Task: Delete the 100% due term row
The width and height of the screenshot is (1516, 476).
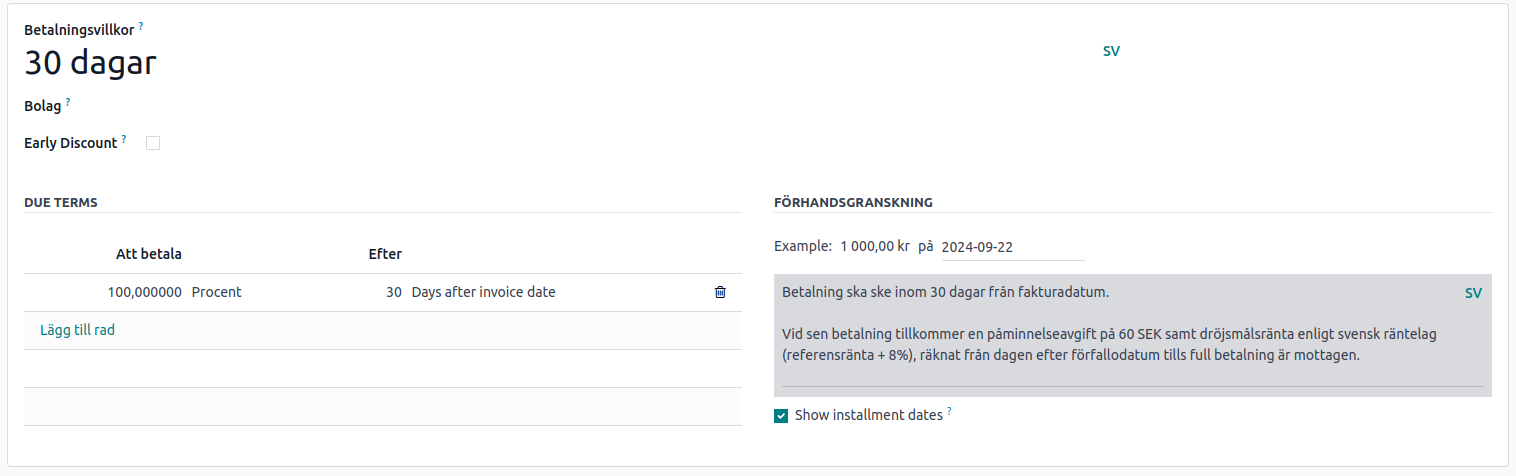Action: pyautogui.click(x=720, y=293)
